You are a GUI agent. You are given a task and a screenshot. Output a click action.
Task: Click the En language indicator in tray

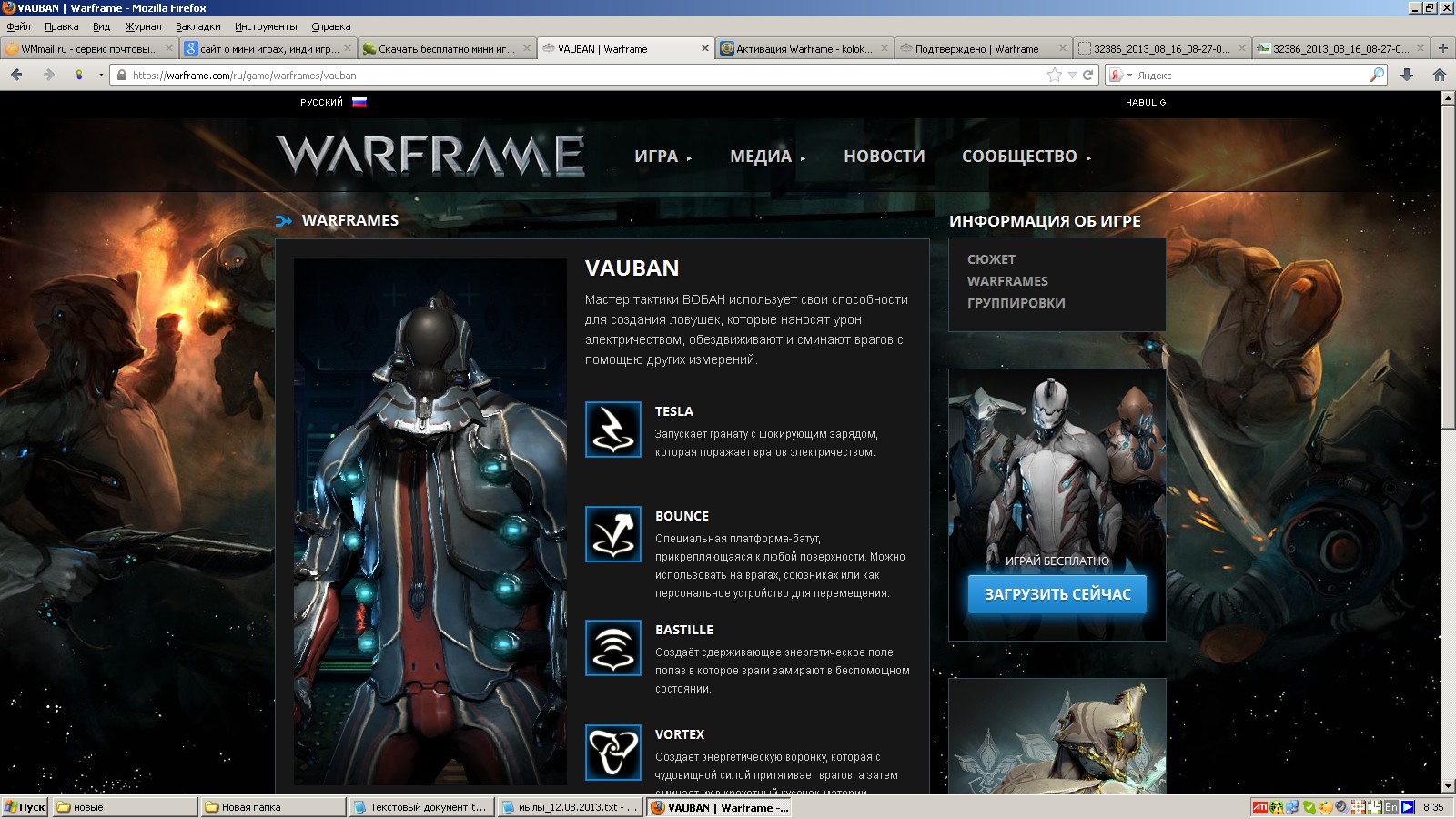1391,807
